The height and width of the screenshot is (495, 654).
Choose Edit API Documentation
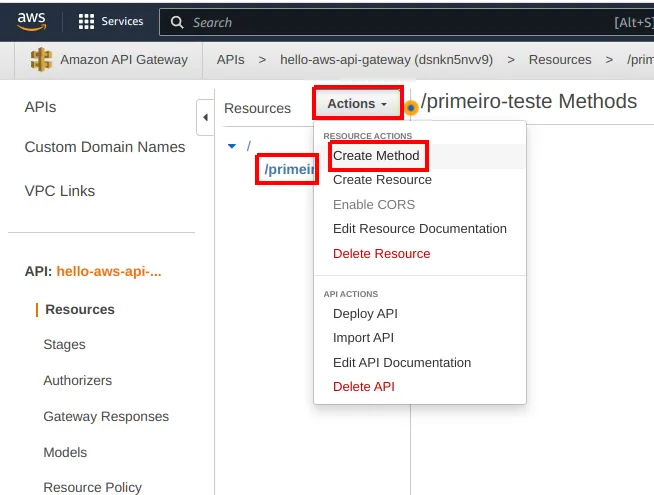coord(402,362)
